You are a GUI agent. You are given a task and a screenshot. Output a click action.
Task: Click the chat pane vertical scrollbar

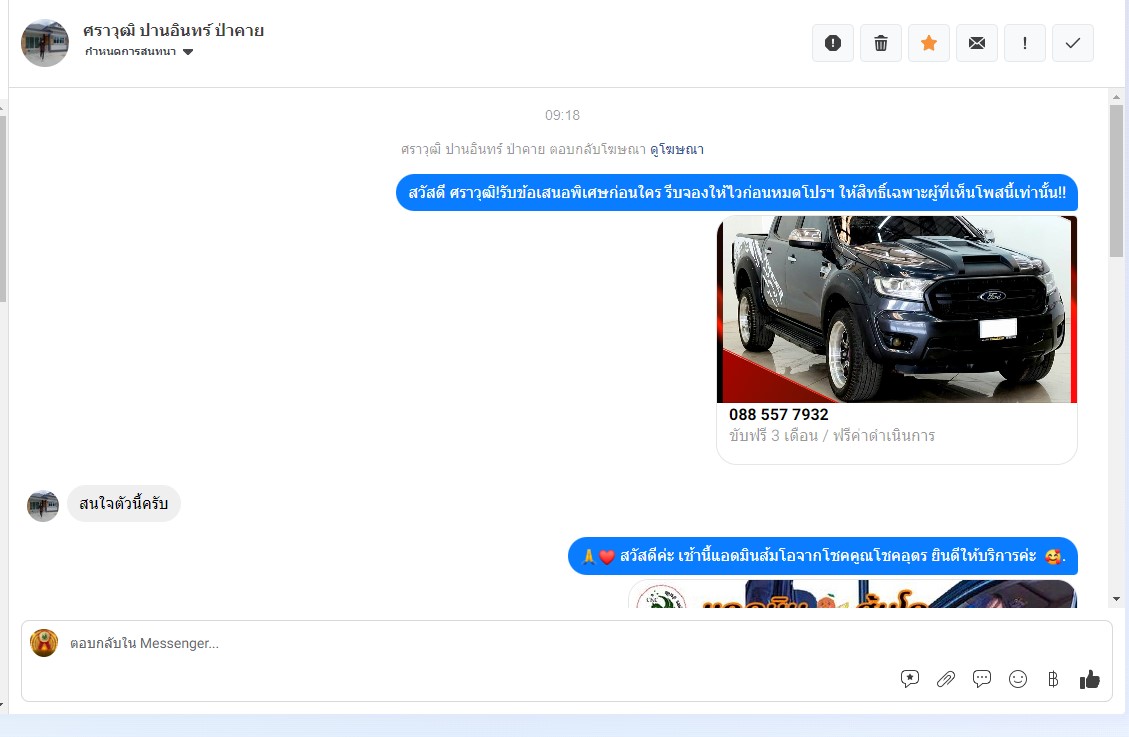[x=1116, y=180]
